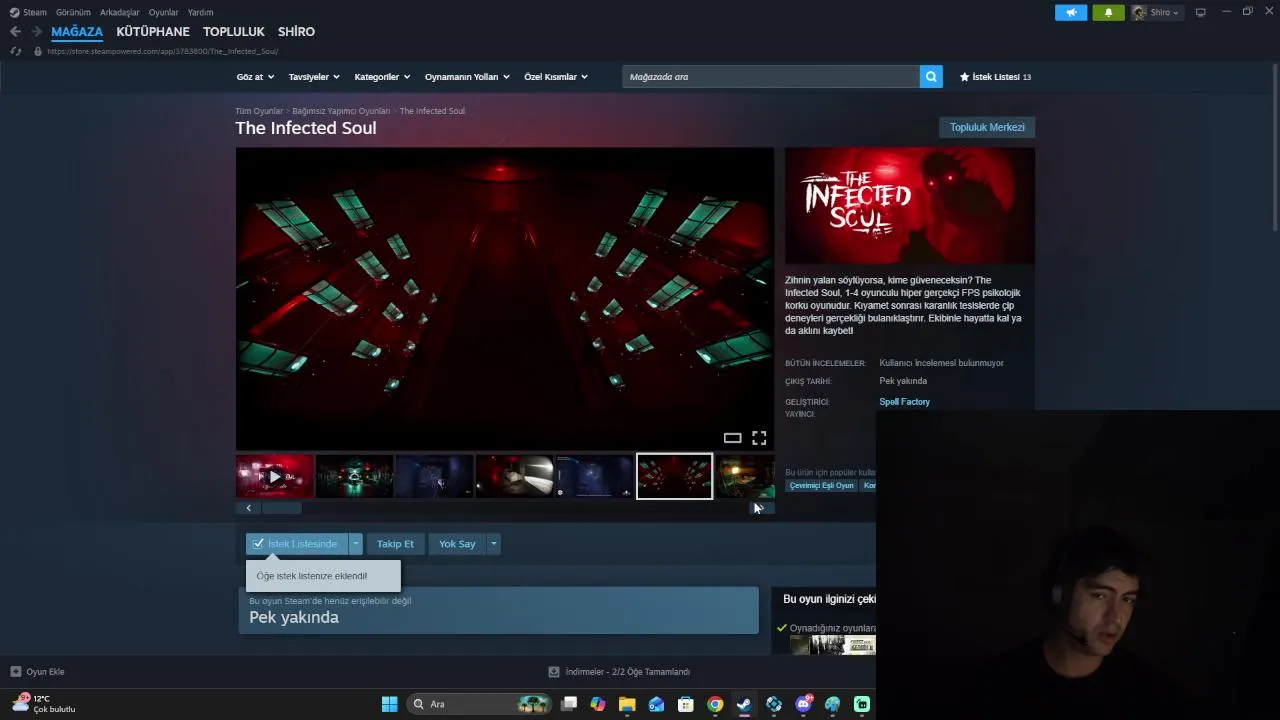This screenshot has height=720, width=1280.
Task: Open the Steam menu
Action: [28, 12]
